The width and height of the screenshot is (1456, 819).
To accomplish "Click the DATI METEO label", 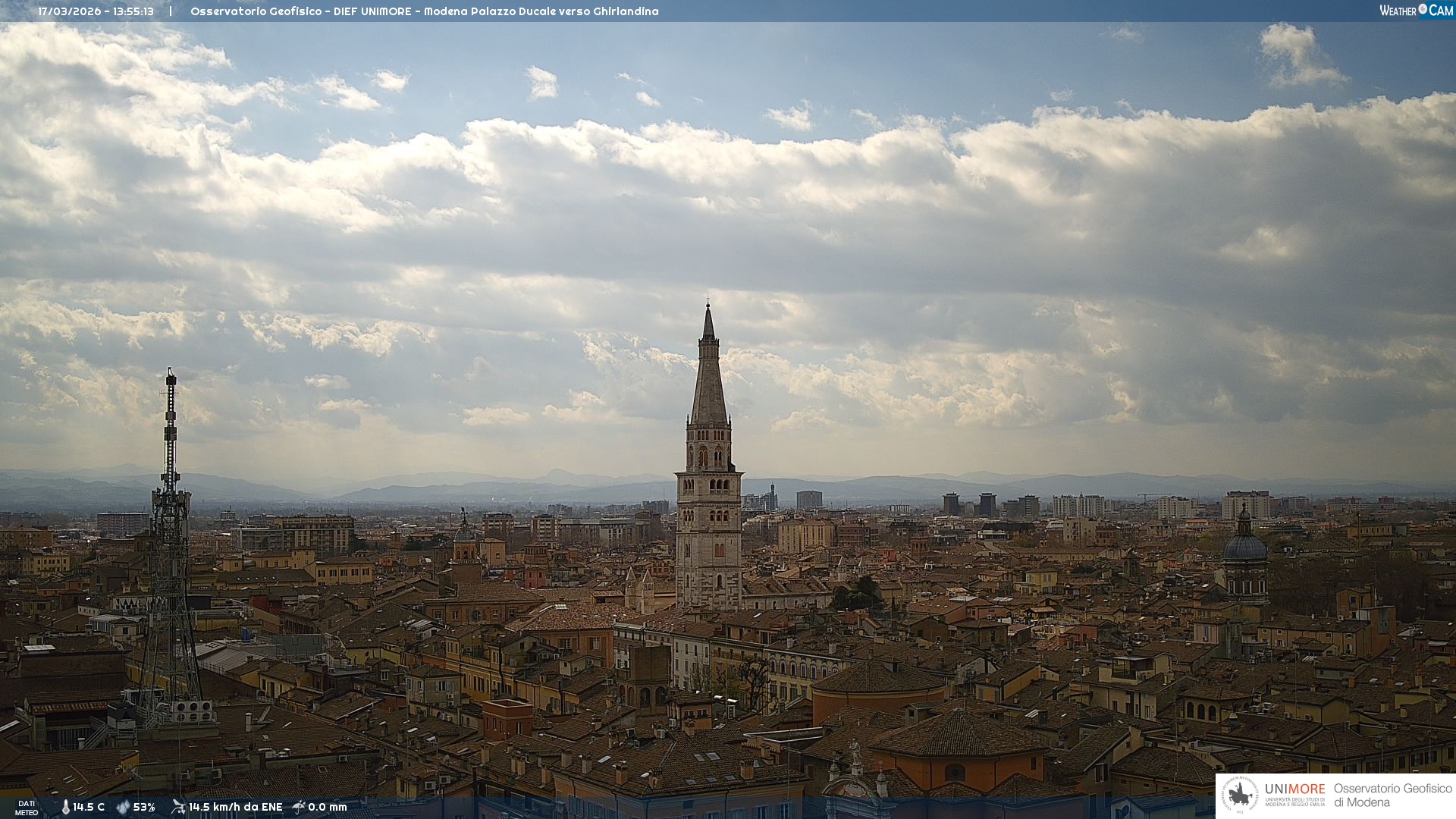I will (27, 808).
